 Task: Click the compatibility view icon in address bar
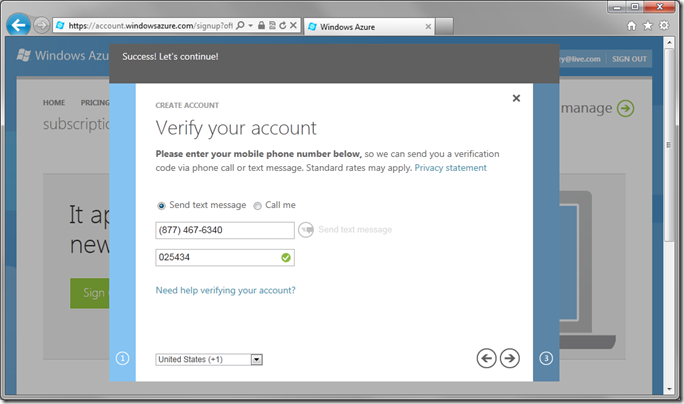pyautogui.click(x=272, y=25)
